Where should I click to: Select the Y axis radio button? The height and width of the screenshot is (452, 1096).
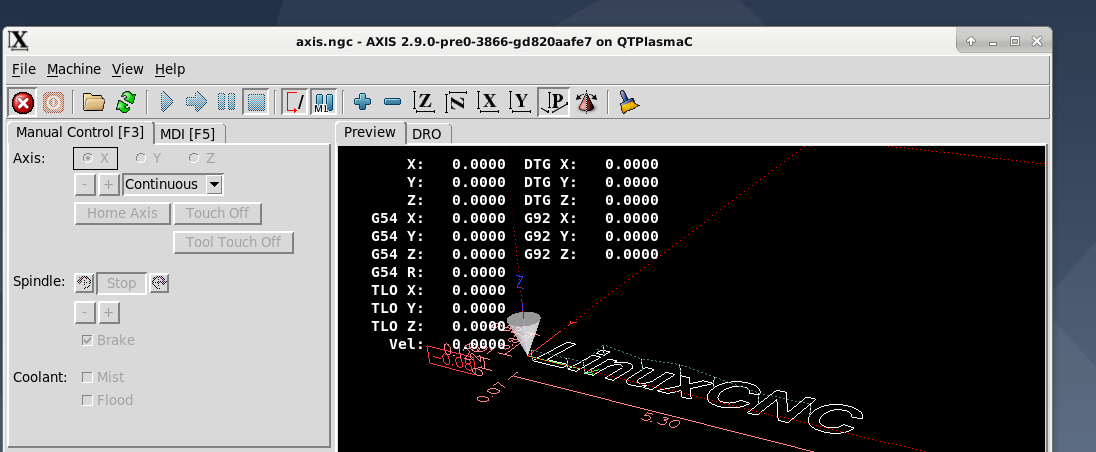148,159
